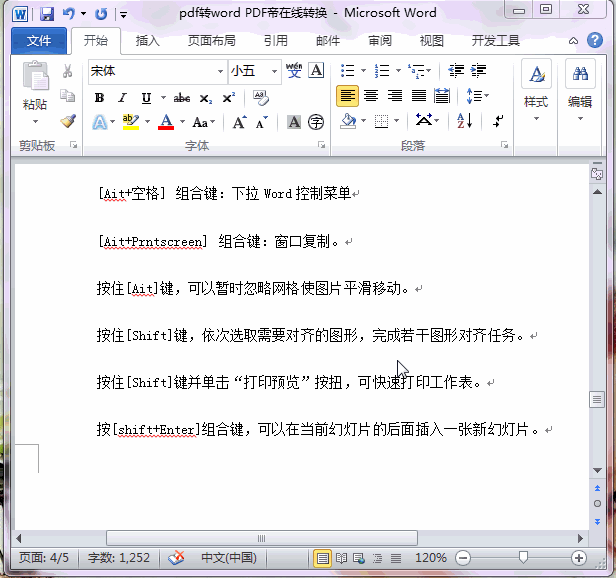
Task: Undo the last action
Action: click(x=69, y=14)
